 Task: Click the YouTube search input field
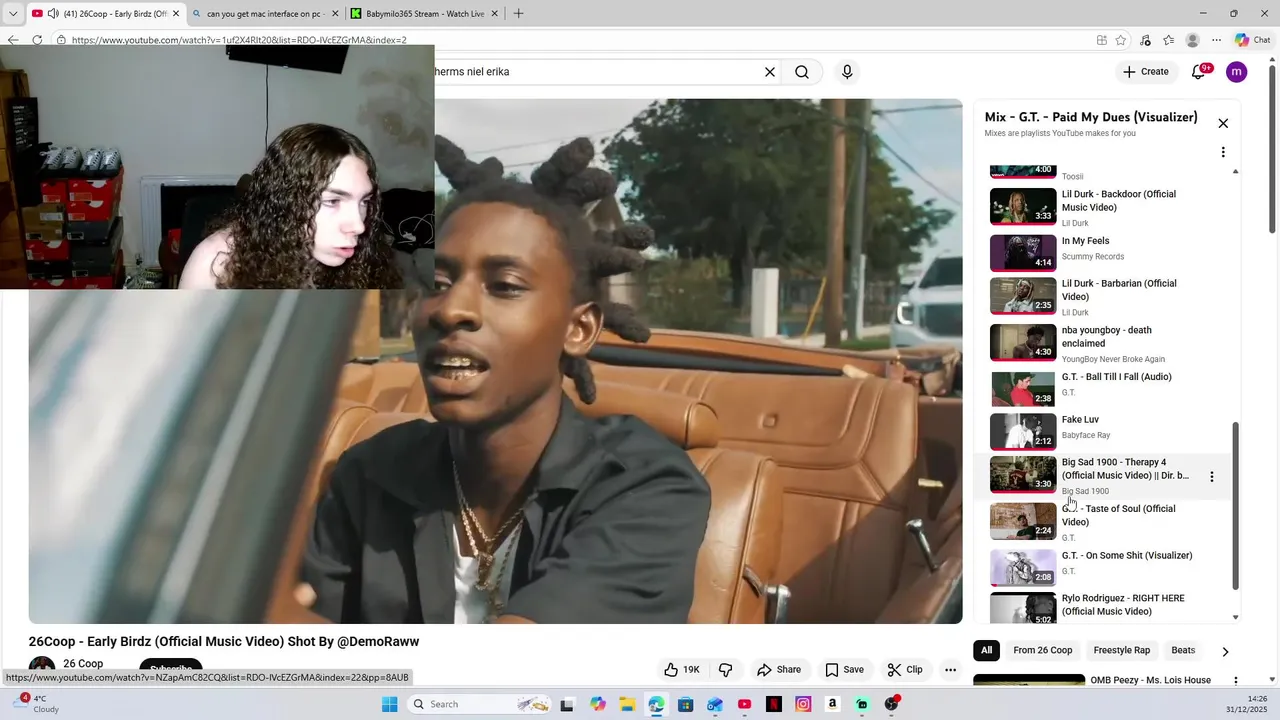pos(595,72)
